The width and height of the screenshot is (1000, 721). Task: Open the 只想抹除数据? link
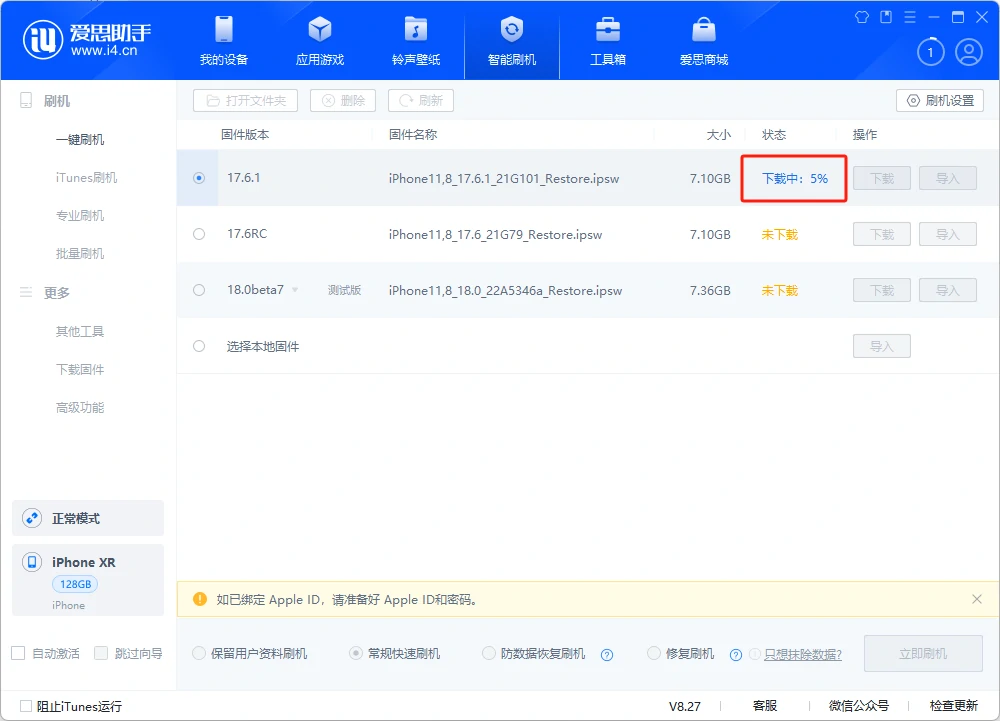(803, 655)
